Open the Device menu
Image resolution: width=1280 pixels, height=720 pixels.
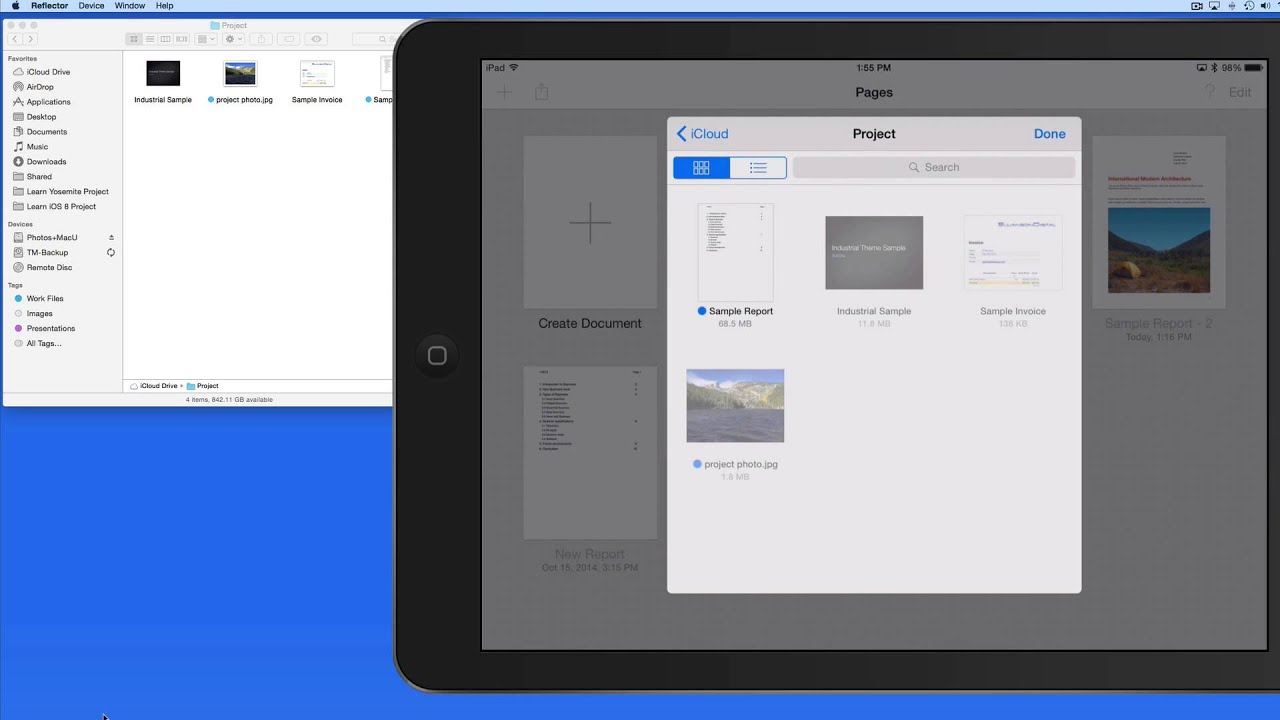(91, 6)
